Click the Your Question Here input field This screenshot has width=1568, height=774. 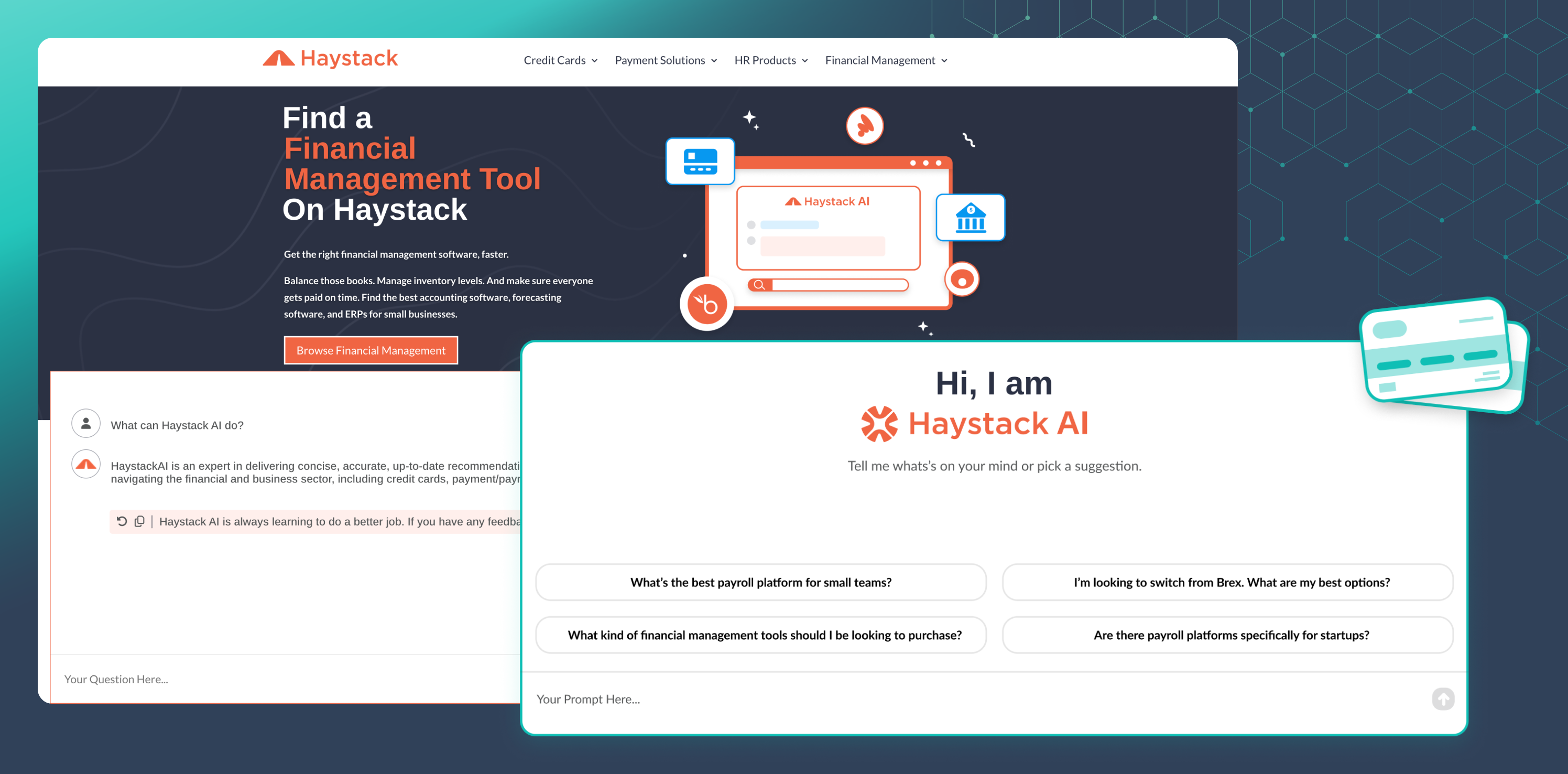285,679
